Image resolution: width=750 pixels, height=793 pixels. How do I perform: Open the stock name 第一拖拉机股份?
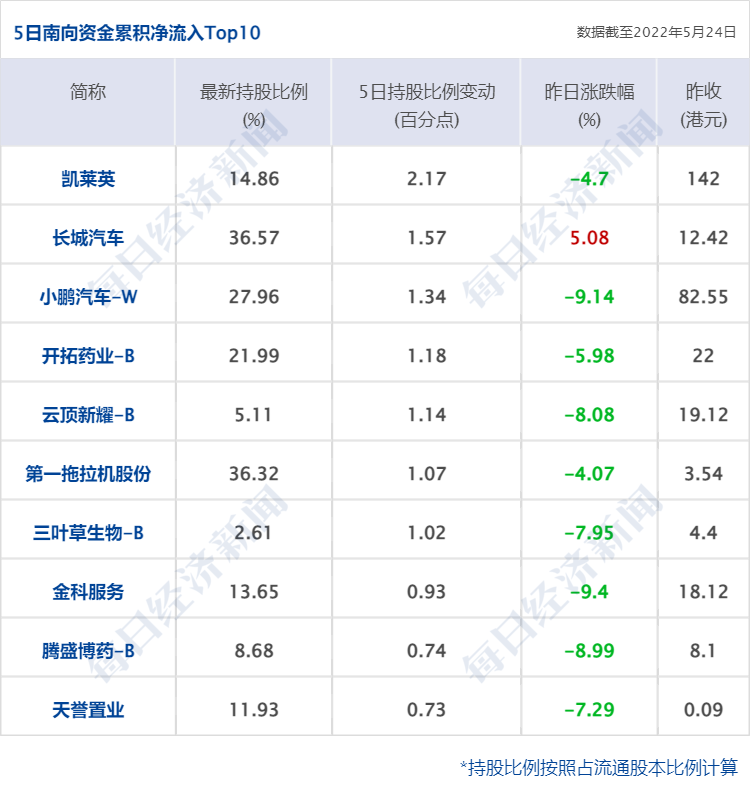[89, 474]
